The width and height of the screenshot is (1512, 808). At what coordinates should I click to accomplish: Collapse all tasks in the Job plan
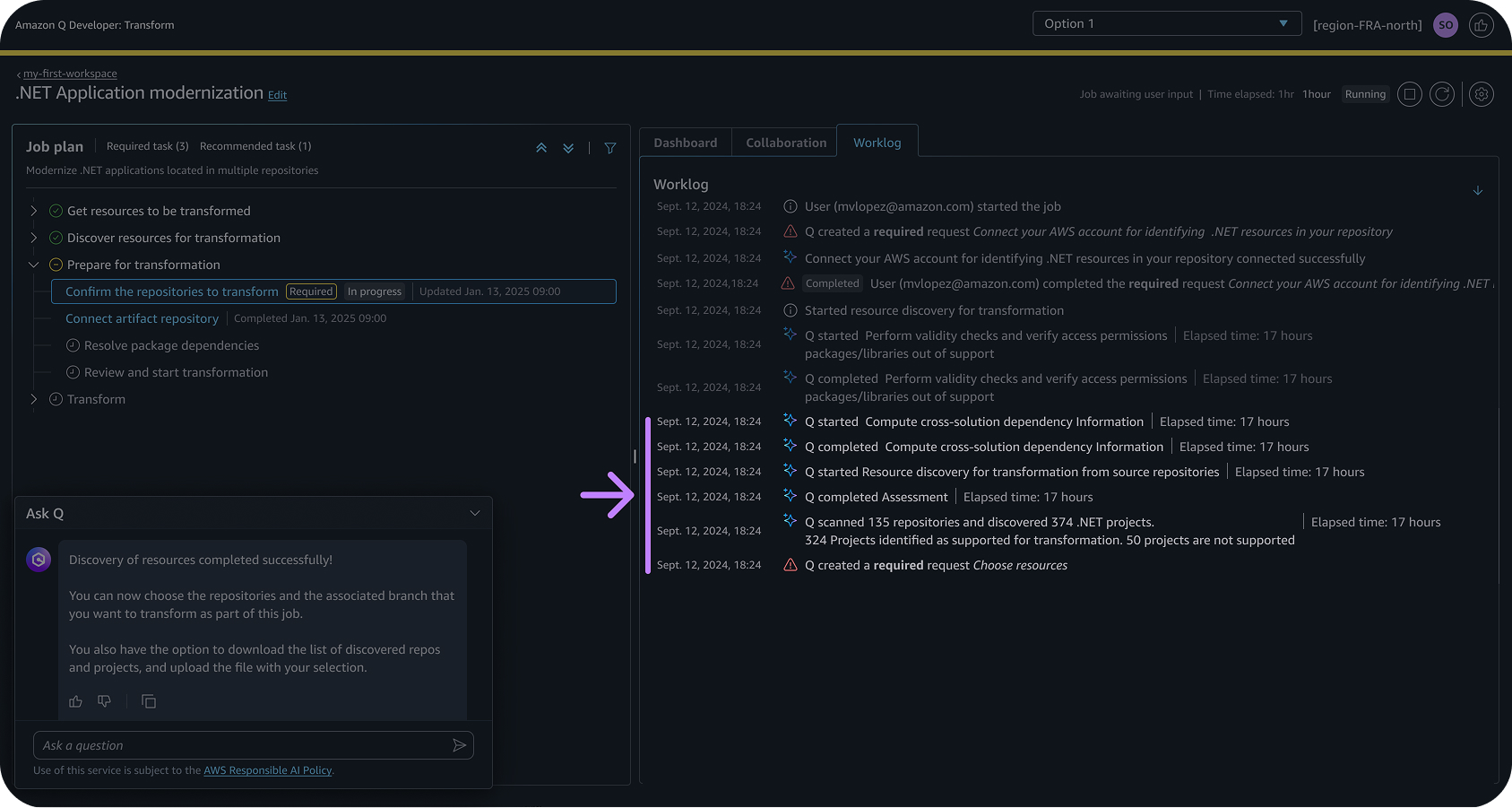541,148
